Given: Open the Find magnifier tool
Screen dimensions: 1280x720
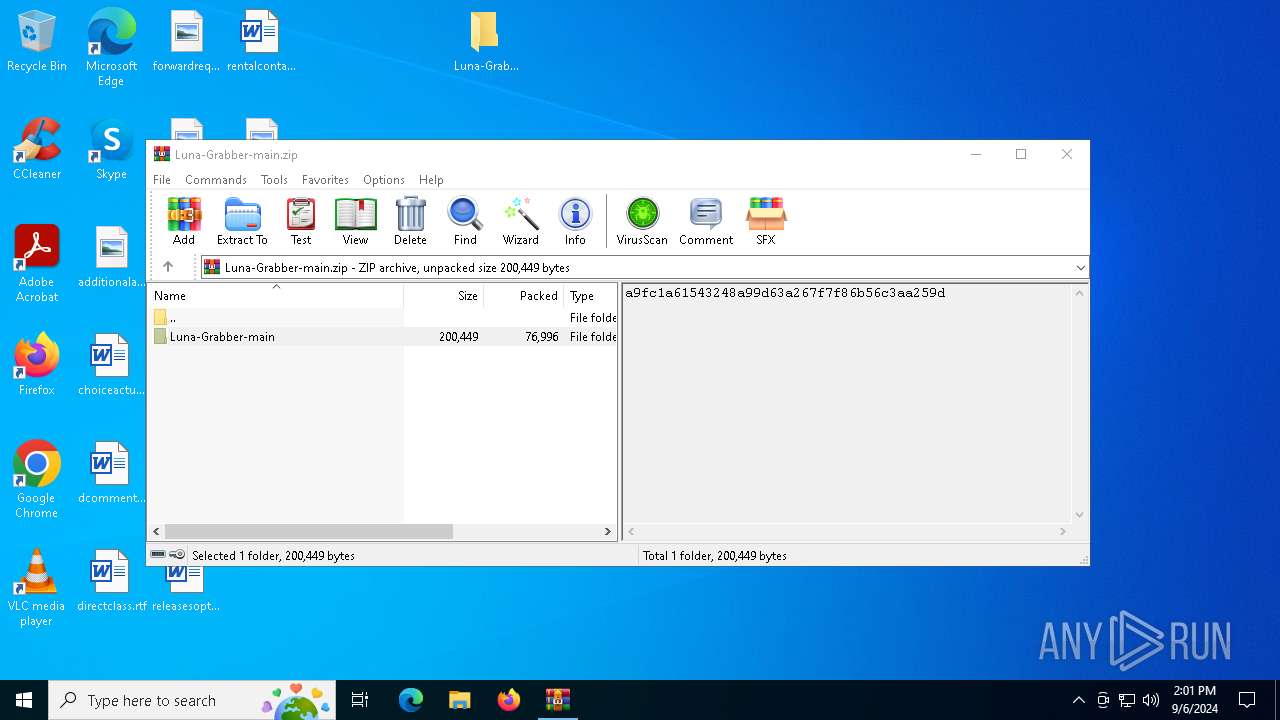Looking at the screenshot, I should tap(465, 221).
